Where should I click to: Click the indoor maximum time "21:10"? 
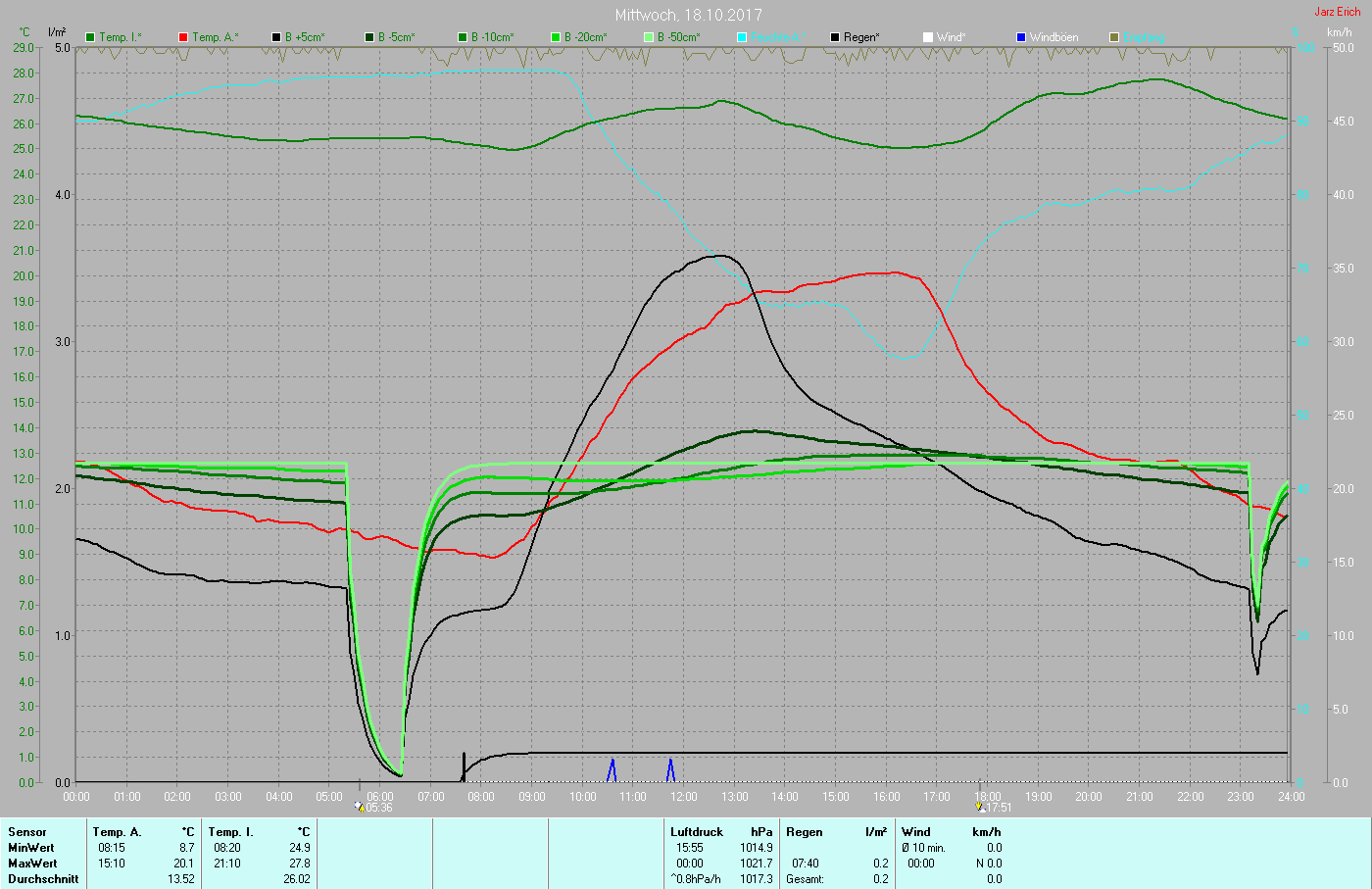coord(226,864)
